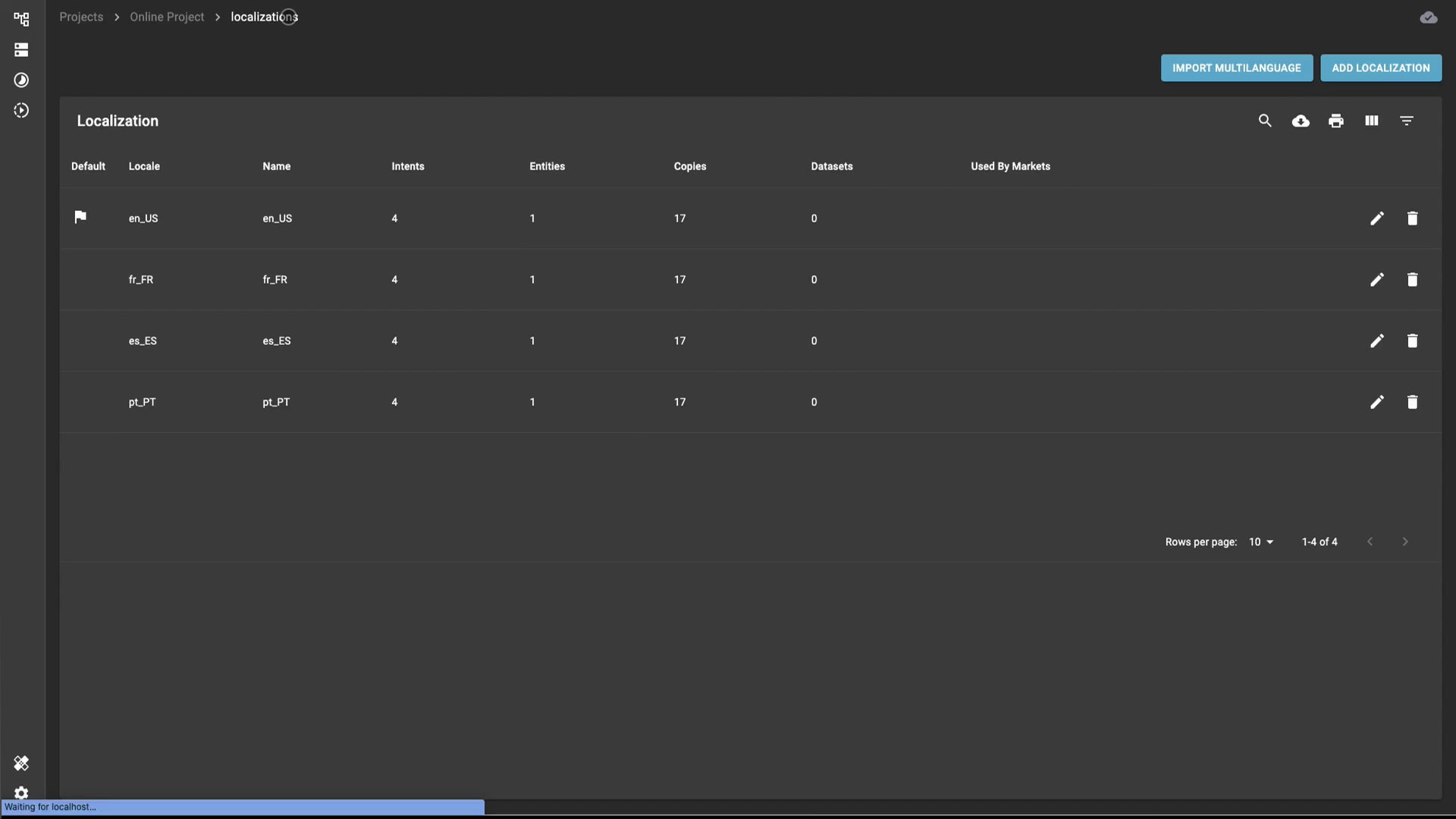Select the pt_PT locale cell
1456x819 pixels.
(x=142, y=402)
